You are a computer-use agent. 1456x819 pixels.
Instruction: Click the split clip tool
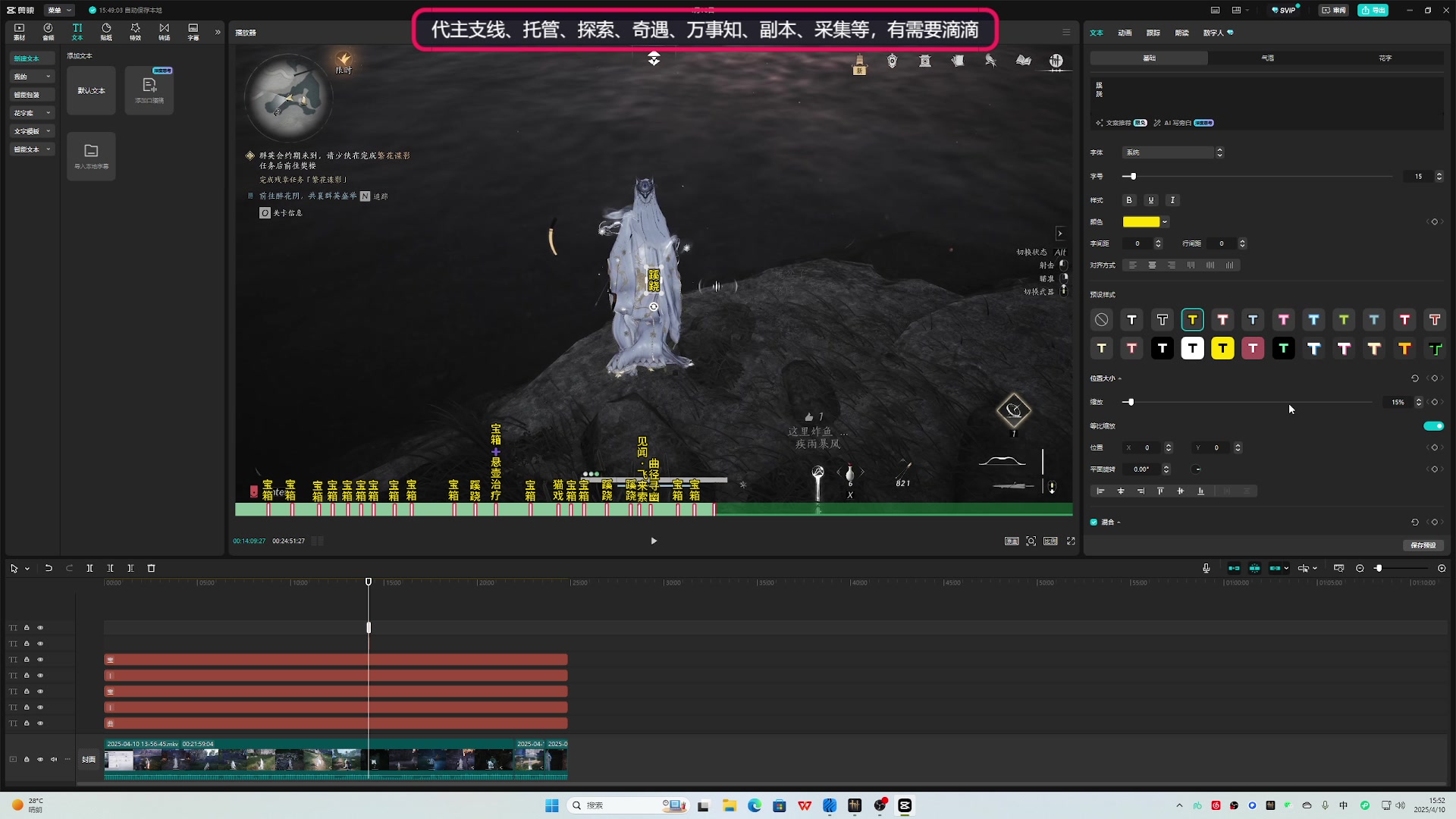(89, 568)
